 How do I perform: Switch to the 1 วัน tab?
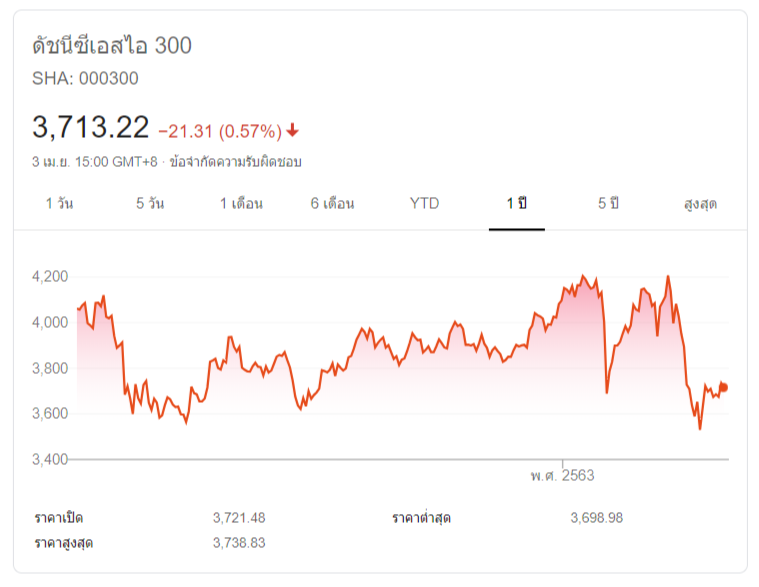pyautogui.click(x=59, y=203)
